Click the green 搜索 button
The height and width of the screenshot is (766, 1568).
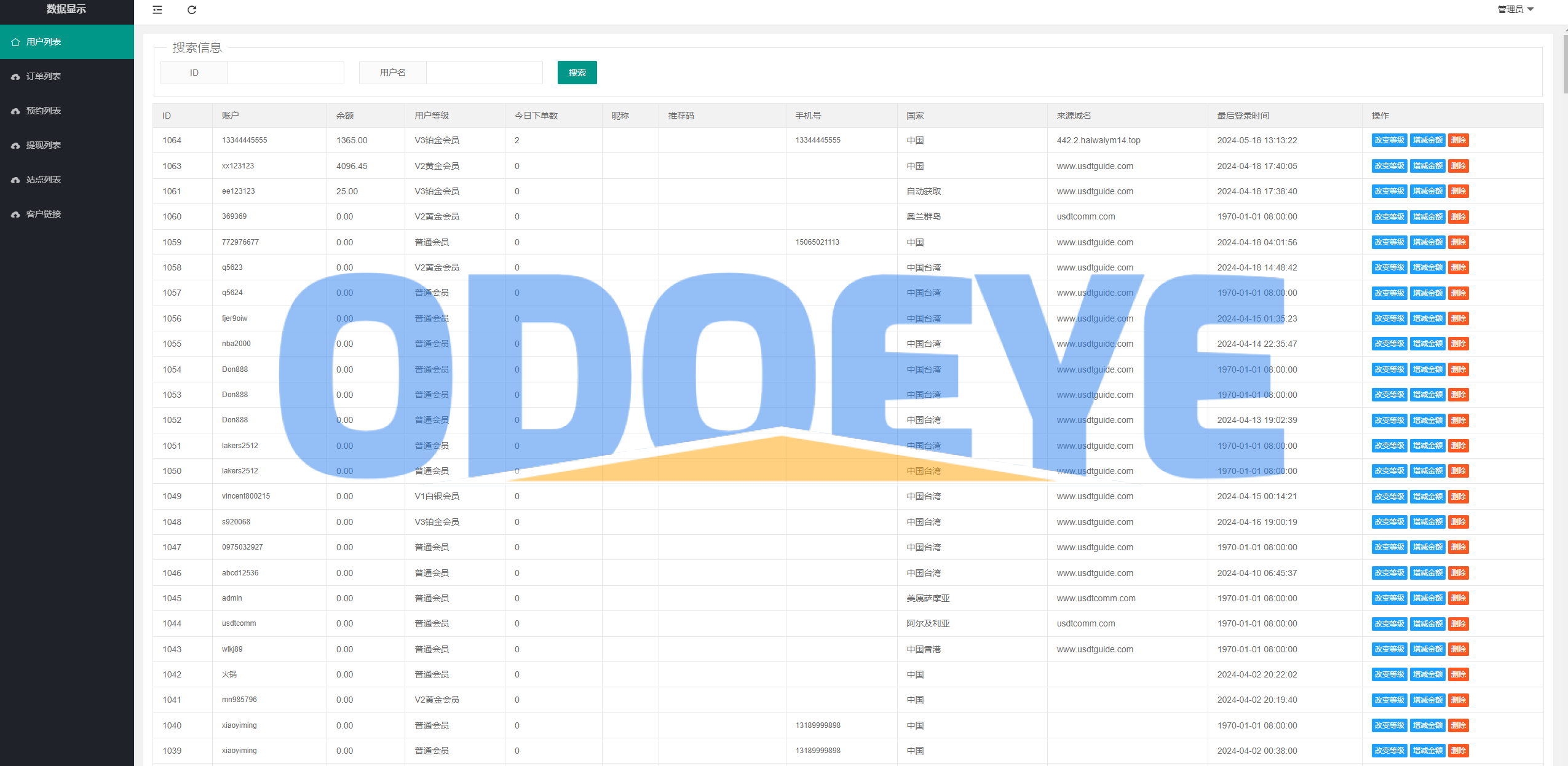pos(577,73)
